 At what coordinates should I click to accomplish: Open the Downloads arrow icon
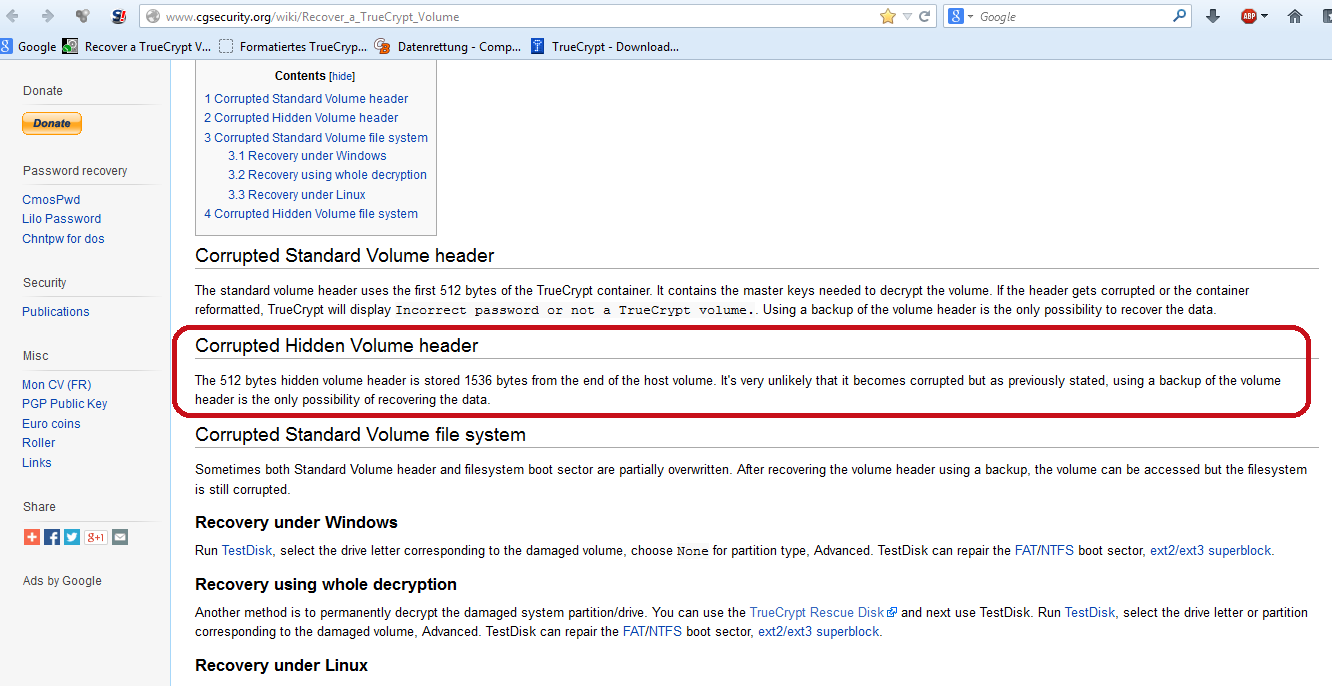pos(1213,16)
